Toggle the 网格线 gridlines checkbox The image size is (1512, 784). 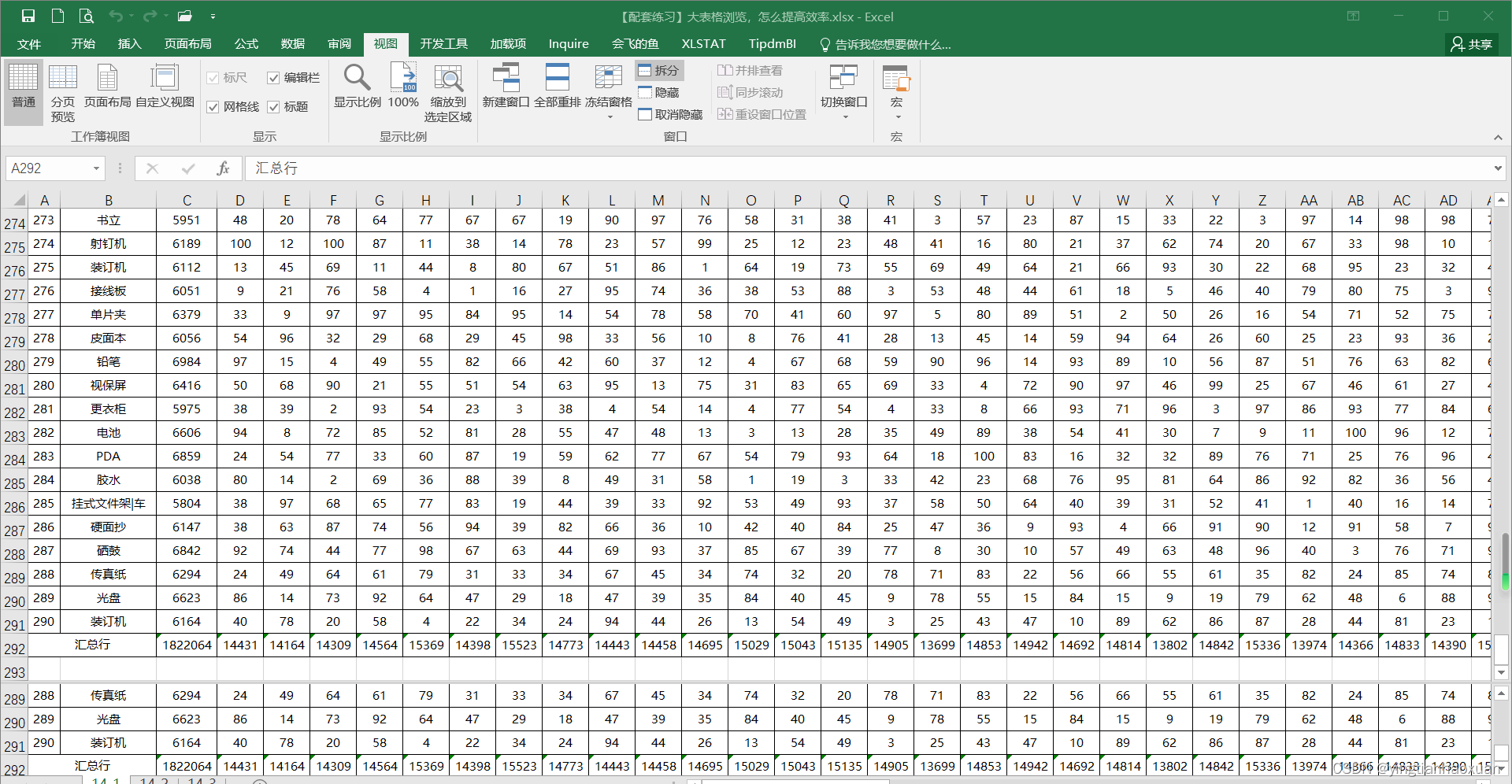(x=232, y=106)
